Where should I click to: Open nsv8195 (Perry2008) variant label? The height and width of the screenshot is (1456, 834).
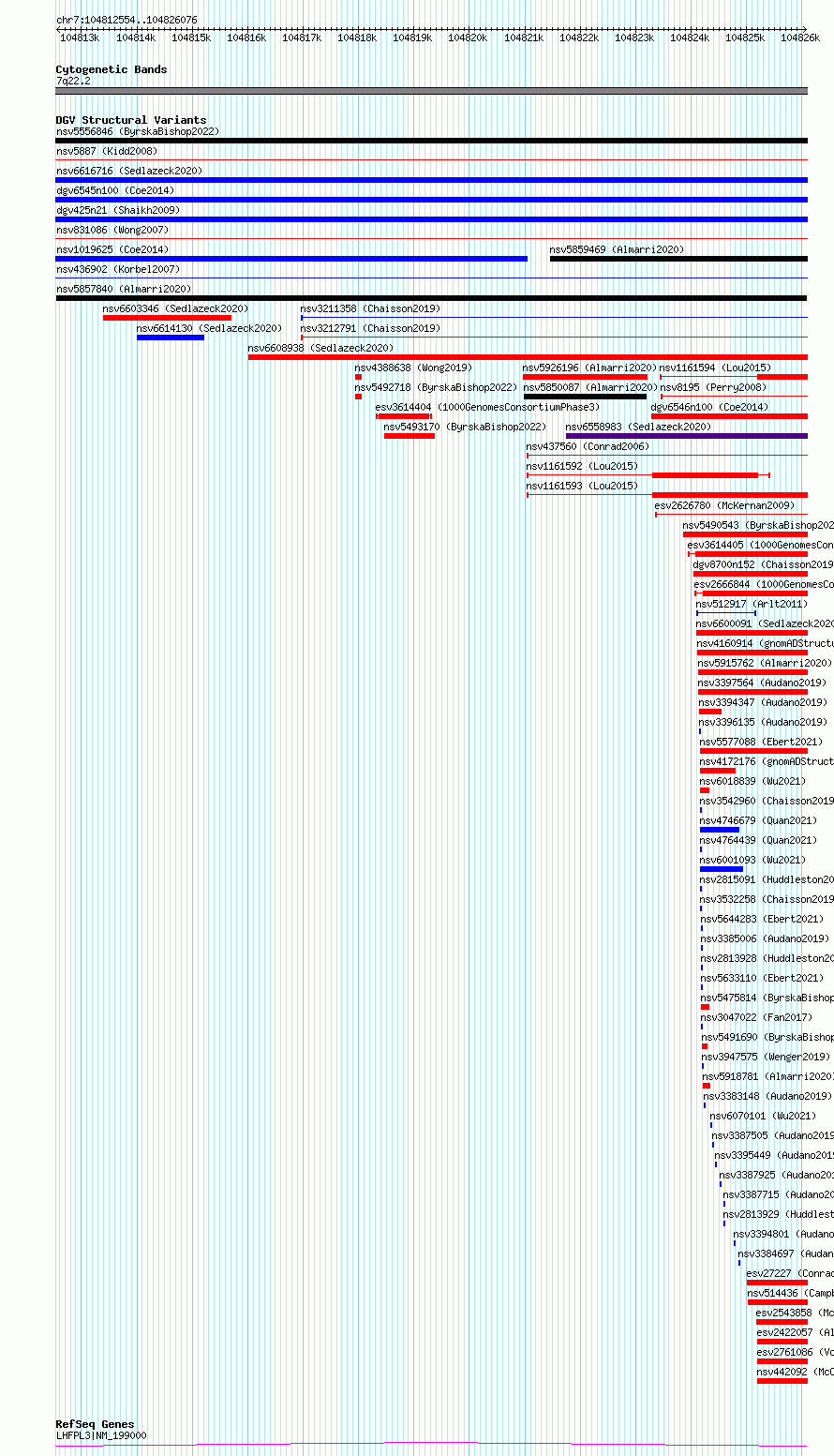(713, 387)
